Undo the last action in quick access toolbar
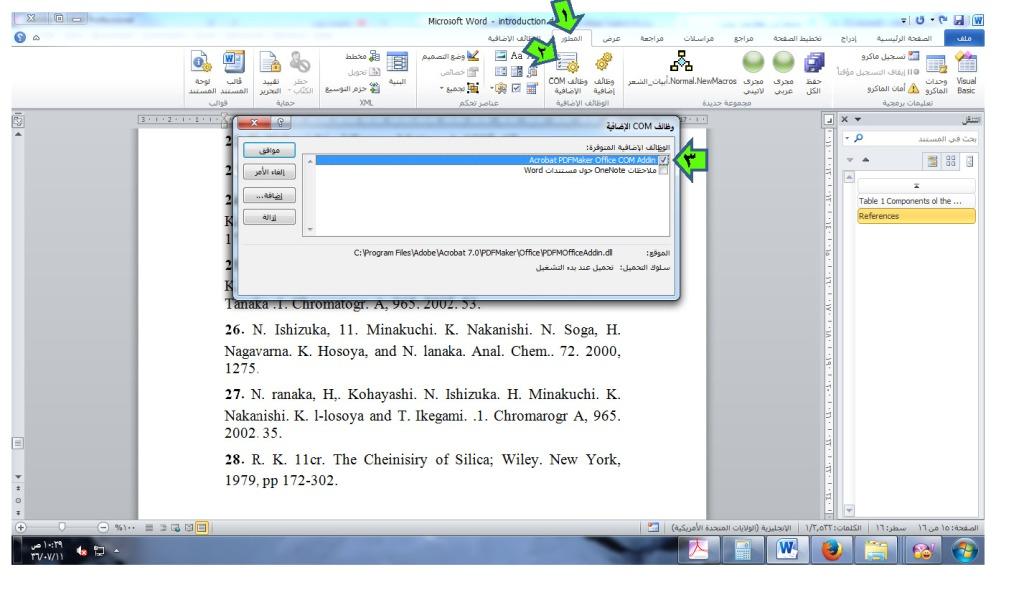The width and height of the screenshot is (1024, 600). (942, 20)
